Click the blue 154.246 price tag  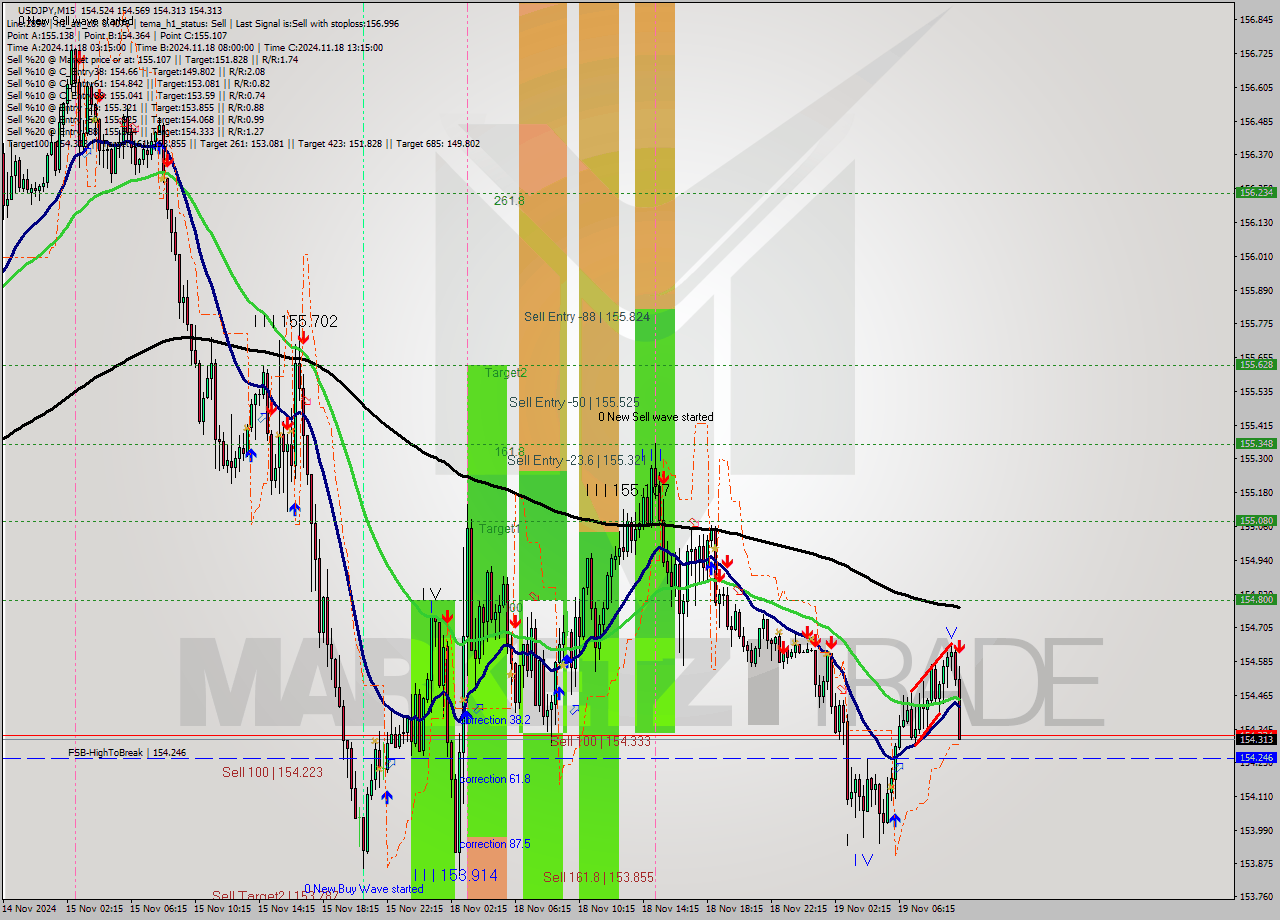point(1256,758)
